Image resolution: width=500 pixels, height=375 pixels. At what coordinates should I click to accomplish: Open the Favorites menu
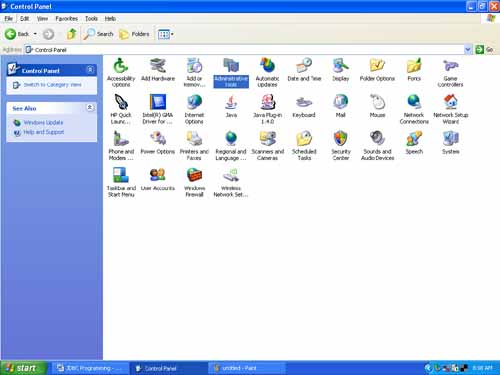[66, 19]
